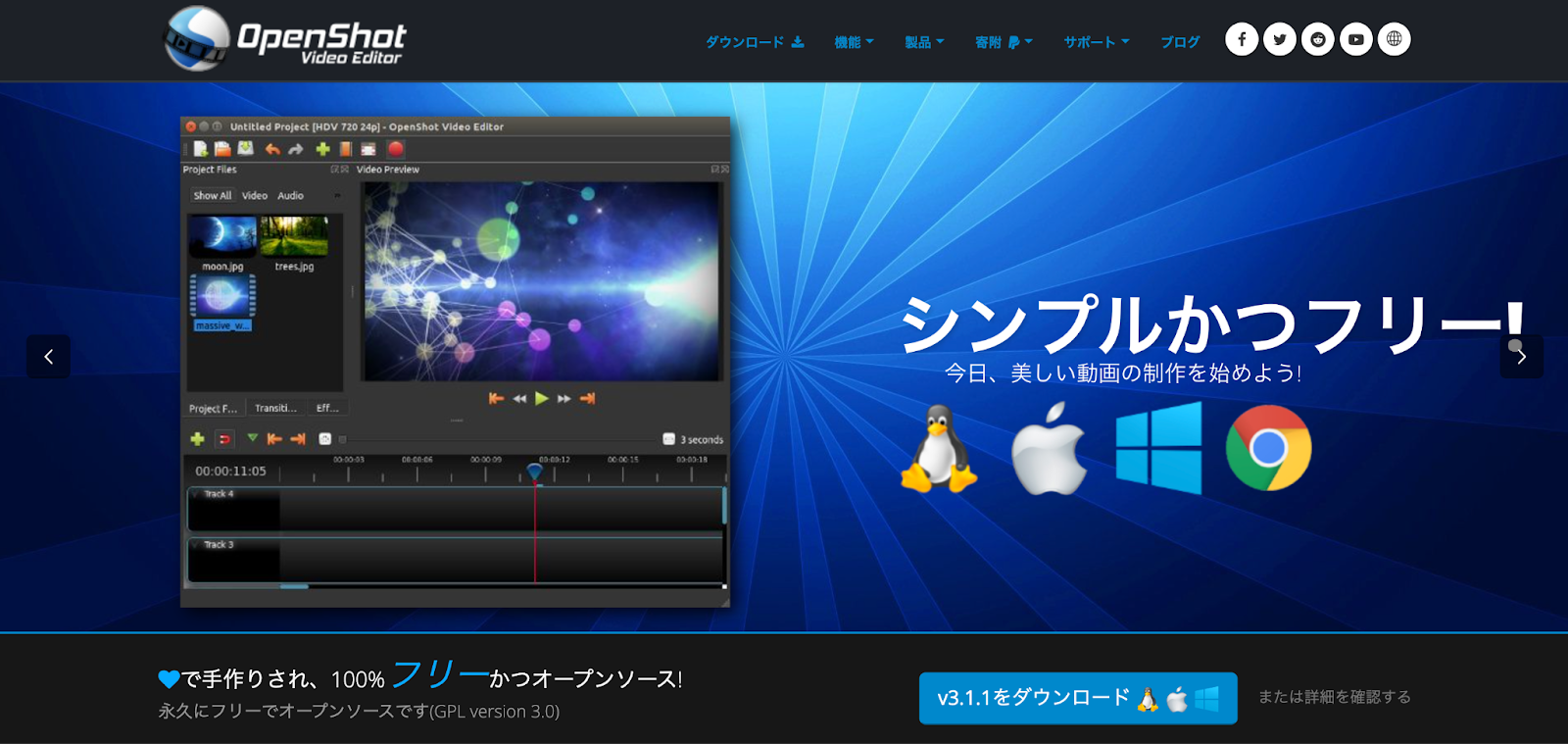Click zoom-out icon left of zoom slider
Screen dimensions: 1568x744
(325, 439)
